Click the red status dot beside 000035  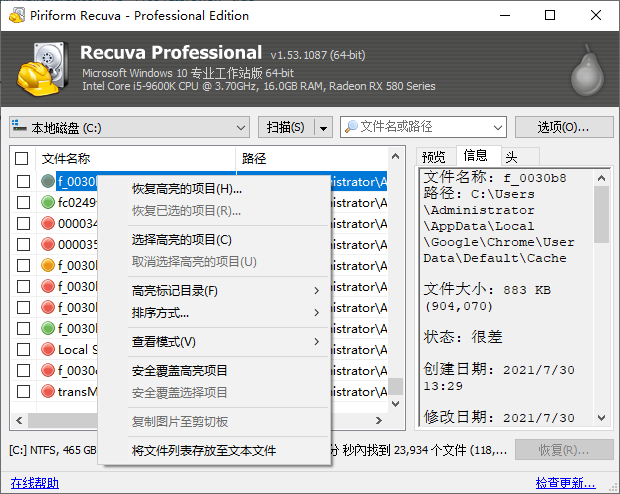(48, 244)
